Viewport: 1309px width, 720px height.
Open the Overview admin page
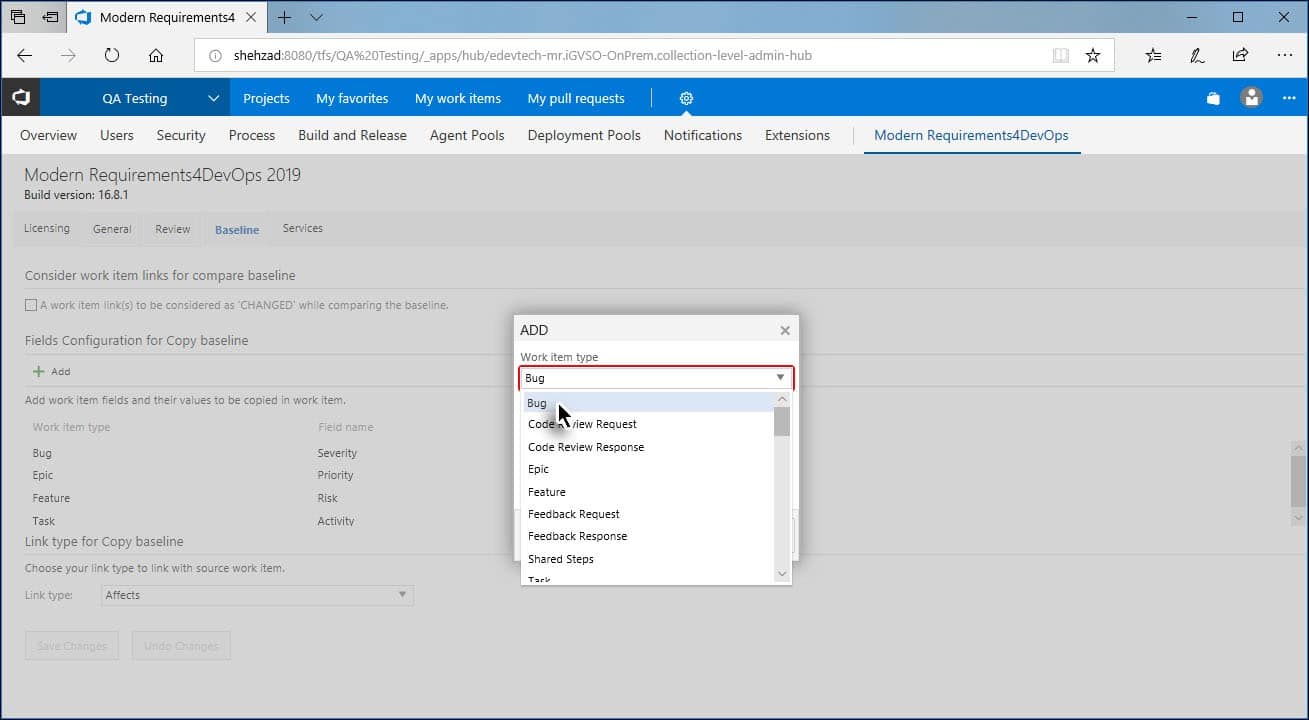tap(48, 135)
